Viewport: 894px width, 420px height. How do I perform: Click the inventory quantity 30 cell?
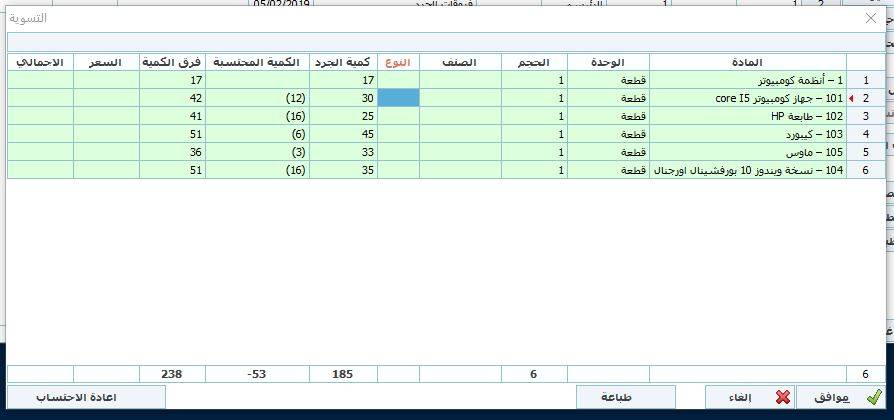point(343,98)
